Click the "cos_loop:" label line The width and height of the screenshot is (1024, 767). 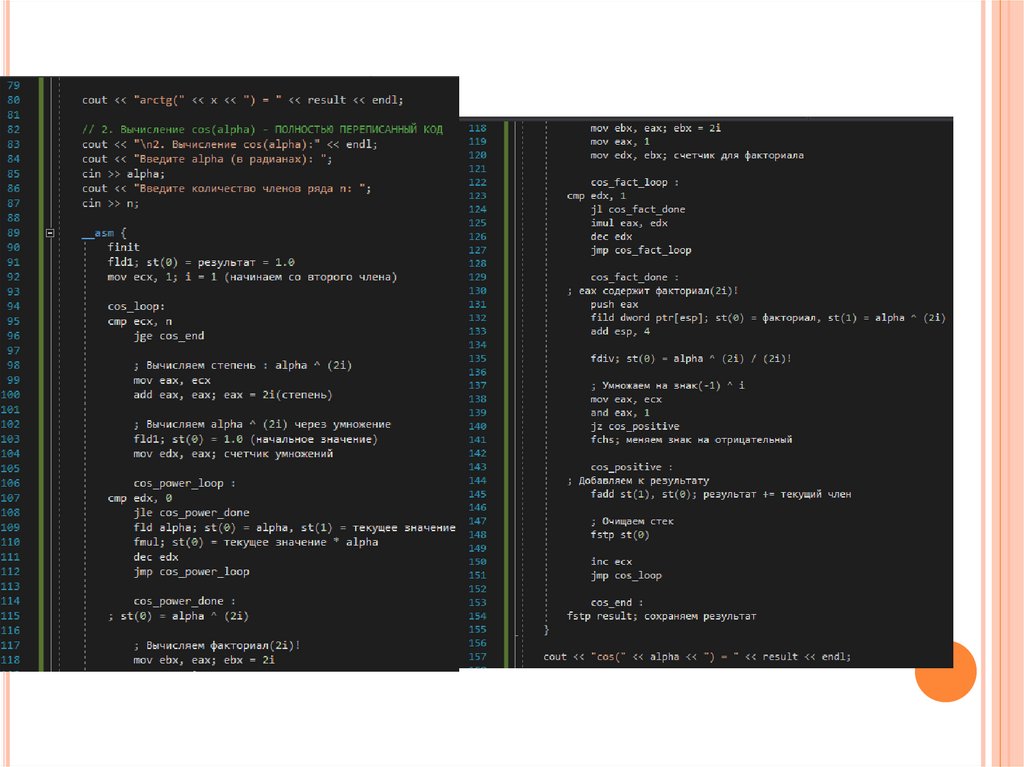(x=135, y=307)
